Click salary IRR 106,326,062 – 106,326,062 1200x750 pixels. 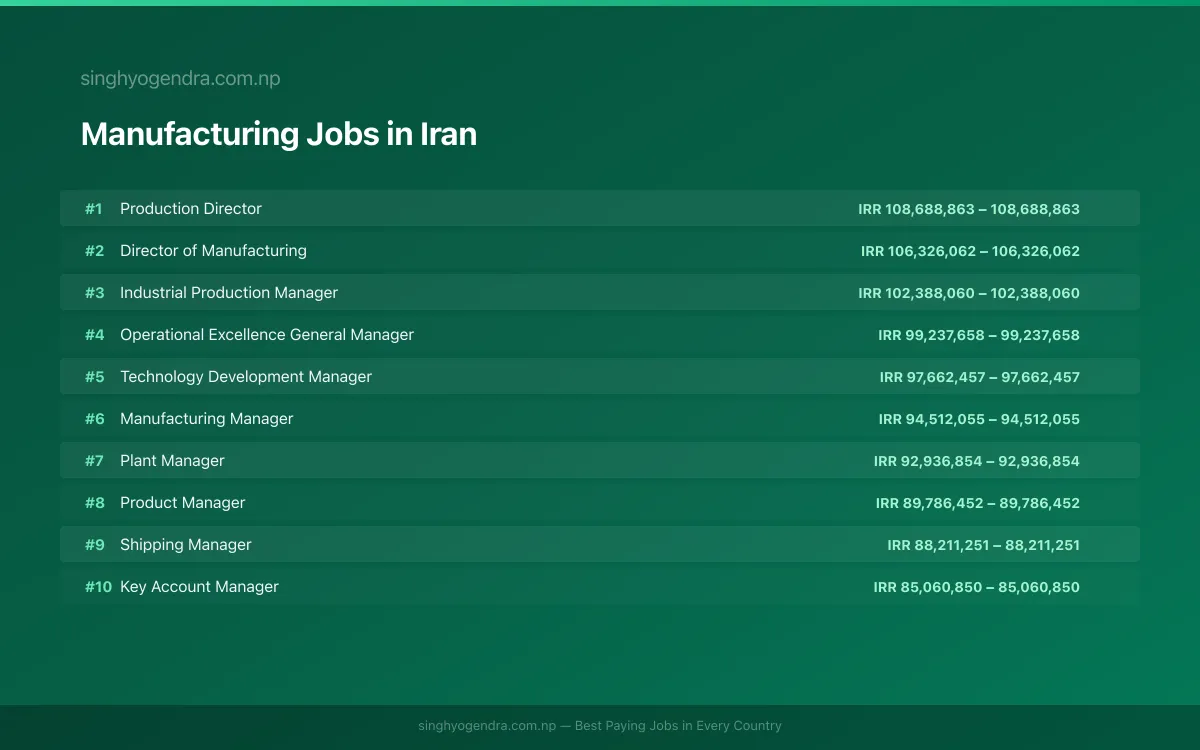click(x=970, y=251)
